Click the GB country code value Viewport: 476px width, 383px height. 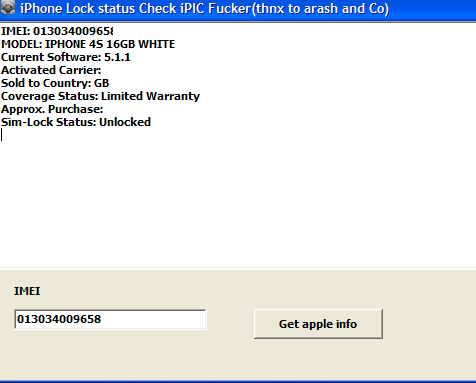pyautogui.click(x=102, y=83)
